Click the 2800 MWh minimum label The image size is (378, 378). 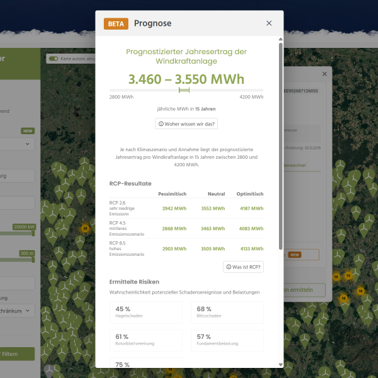coord(121,97)
